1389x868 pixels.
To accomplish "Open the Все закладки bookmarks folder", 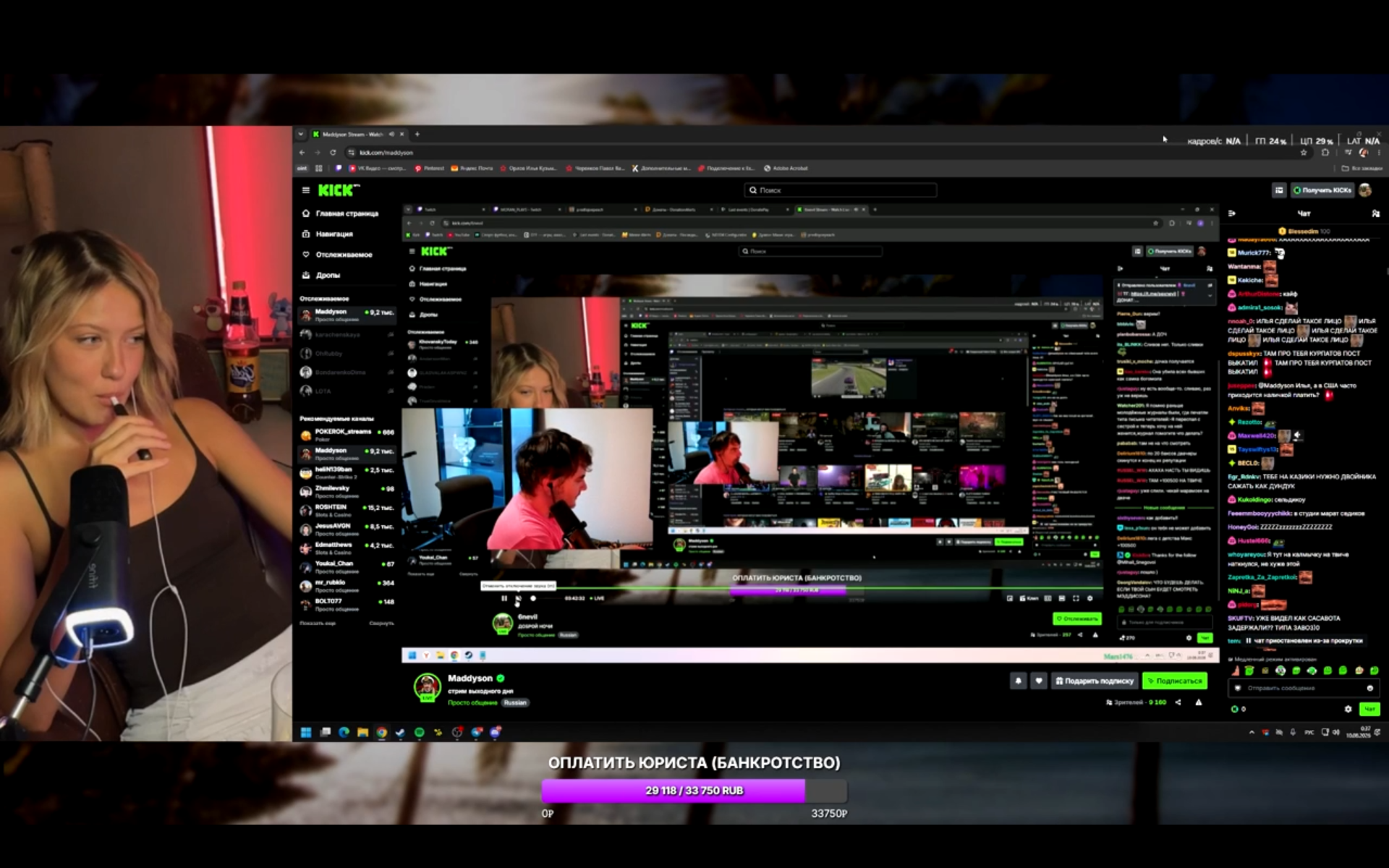I will 1362,169.
